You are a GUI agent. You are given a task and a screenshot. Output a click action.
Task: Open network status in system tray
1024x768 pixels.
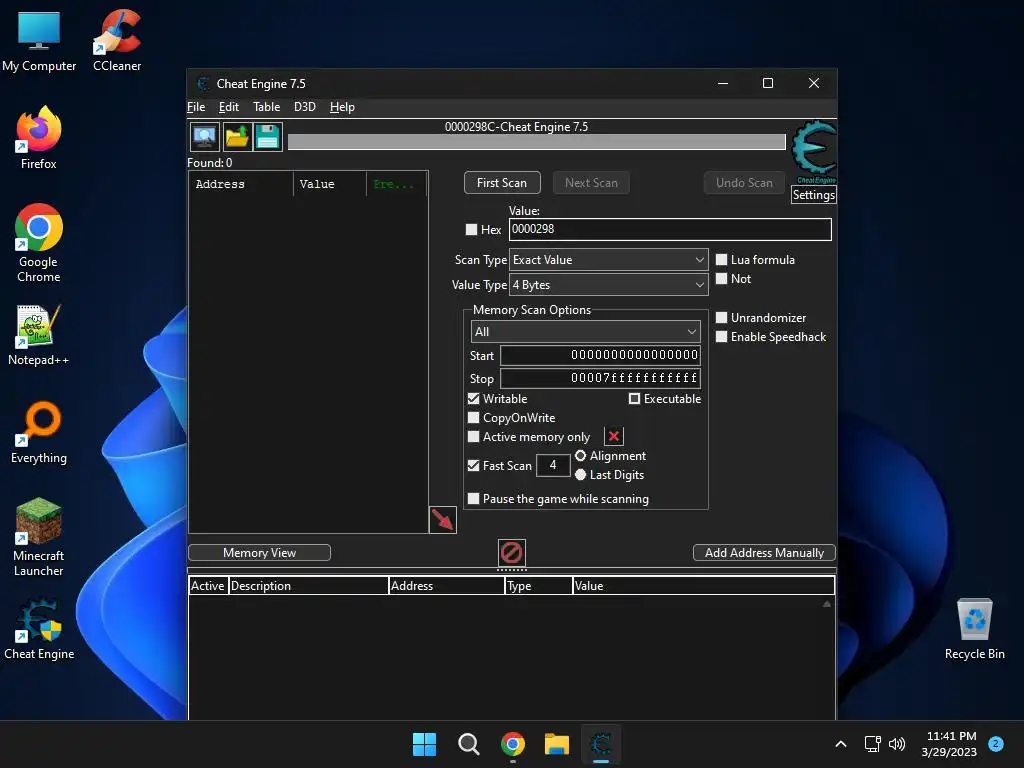point(872,744)
